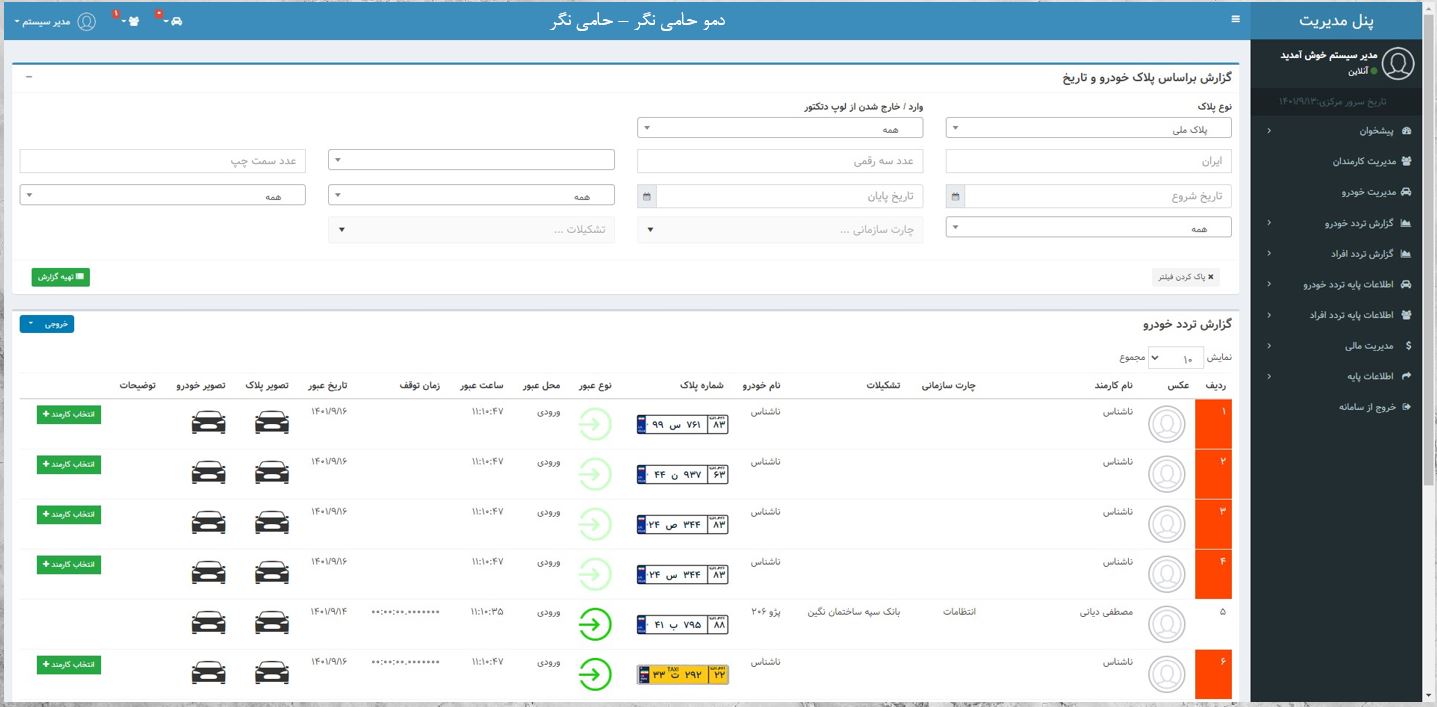Open the مدیر سیستم user menu
Viewport: 1437px width, 707px height.
tap(43, 21)
